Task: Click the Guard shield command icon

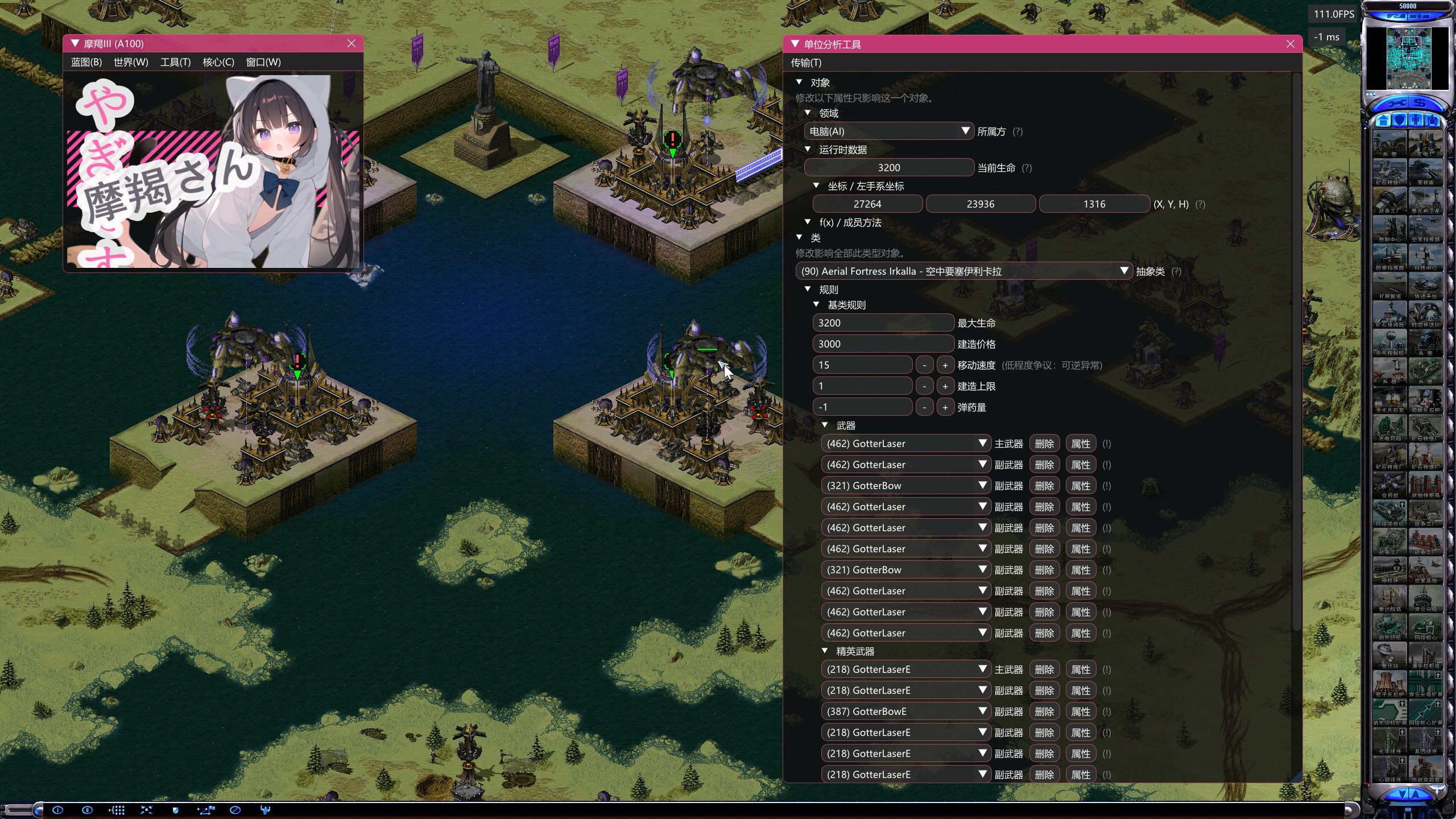Action: 175,810
